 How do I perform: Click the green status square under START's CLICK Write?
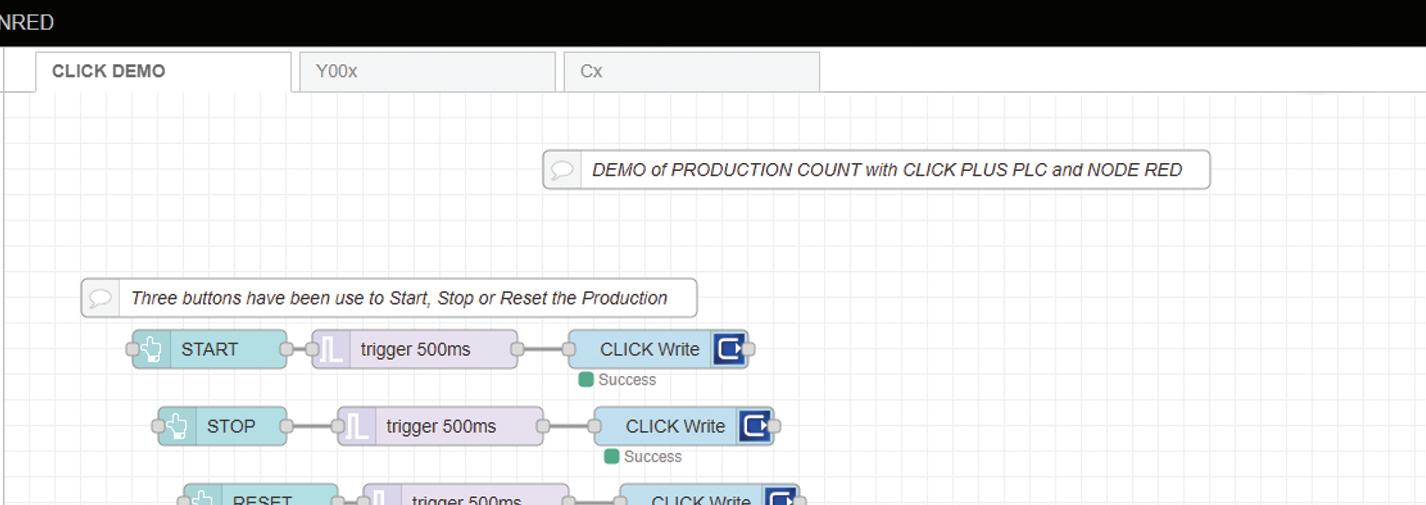click(x=586, y=380)
